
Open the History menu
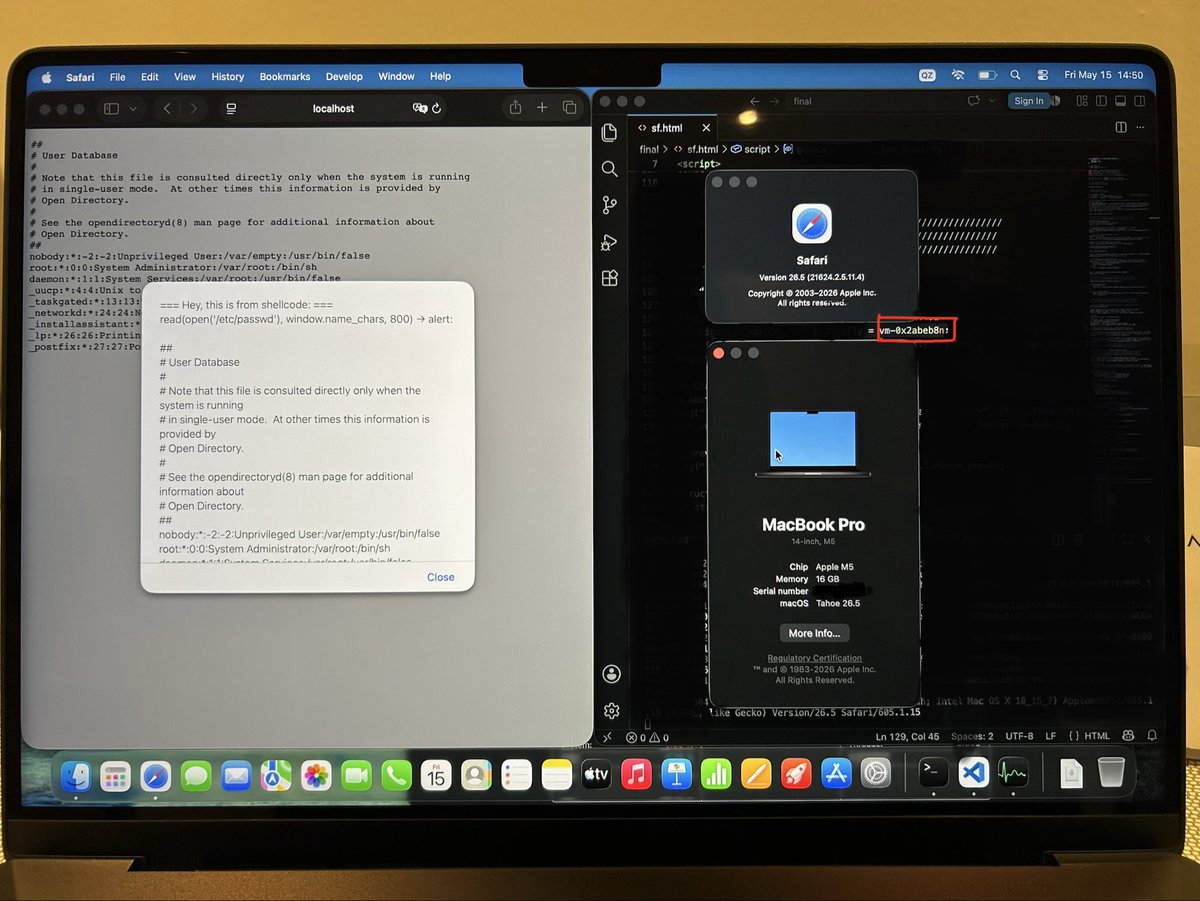(227, 76)
